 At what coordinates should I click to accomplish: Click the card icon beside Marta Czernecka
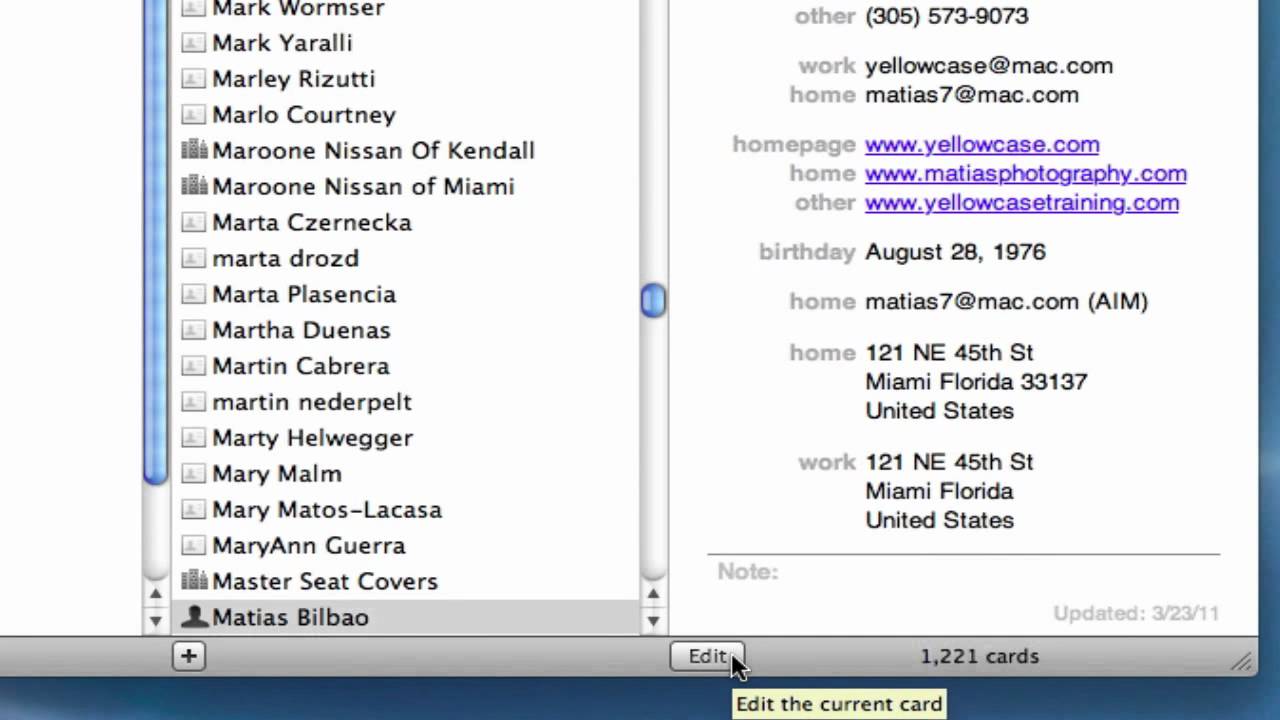click(194, 222)
